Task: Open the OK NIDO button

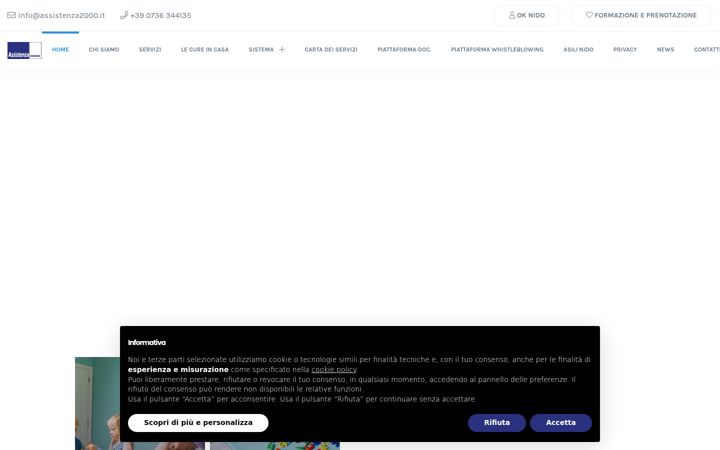Action: 527,15
